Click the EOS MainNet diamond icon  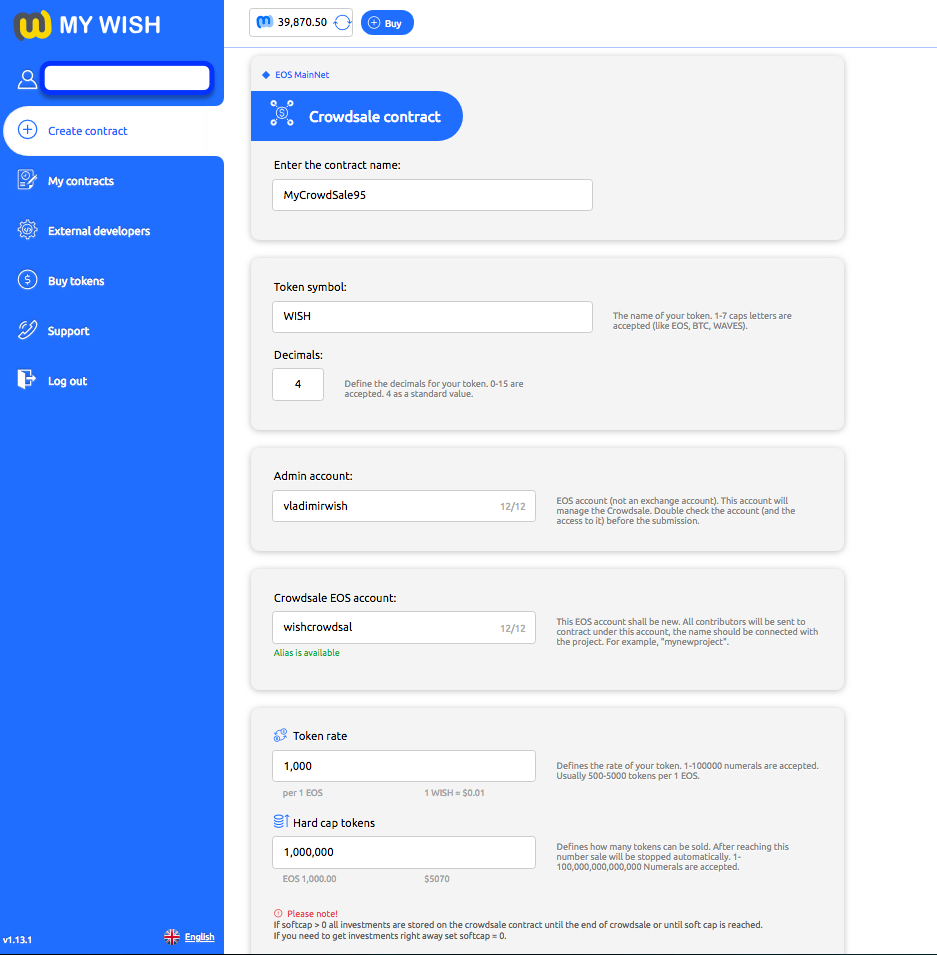[x=266, y=75]
